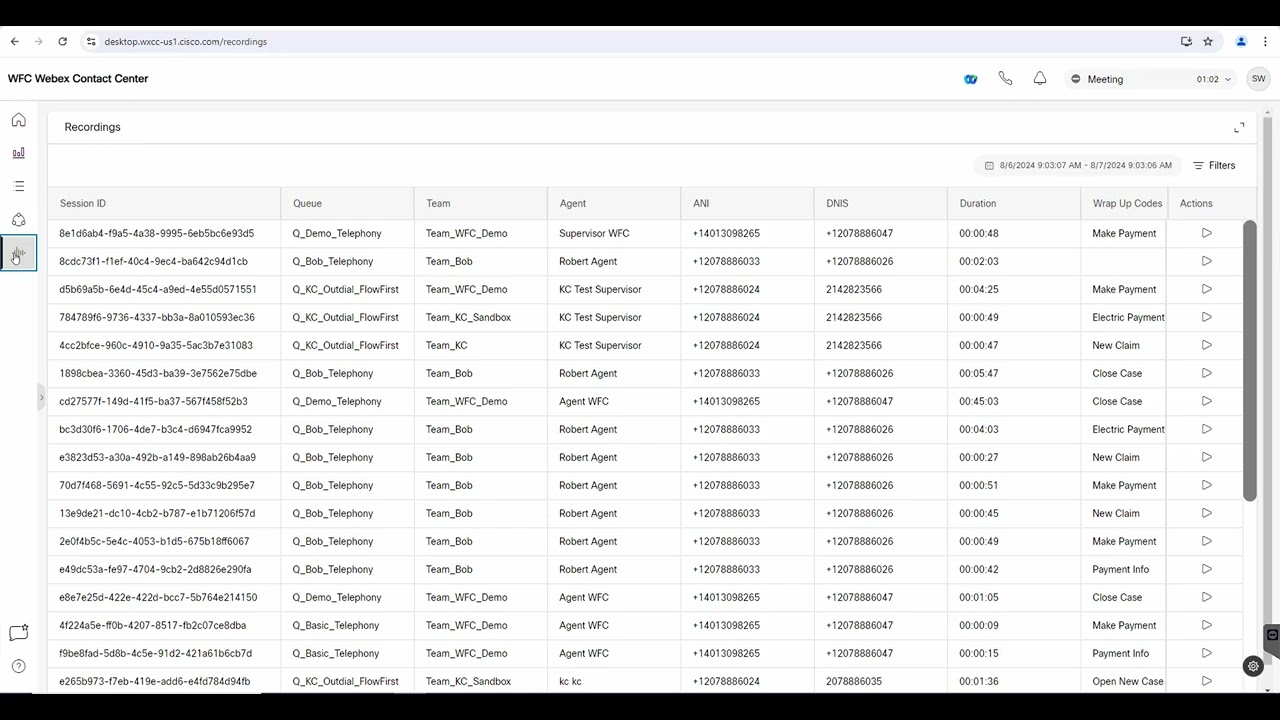Screen dimensions: 1280x720
Task: Maximize the Recordings panel via expand icon
Action: tap(1239, 127)
